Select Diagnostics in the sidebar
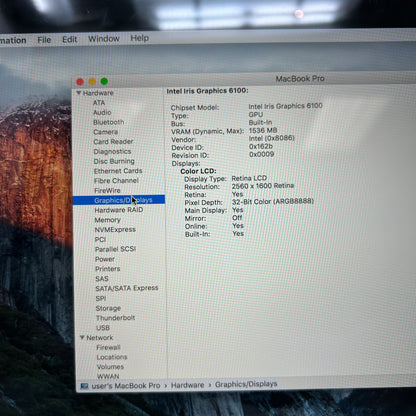 coord(112,151)
